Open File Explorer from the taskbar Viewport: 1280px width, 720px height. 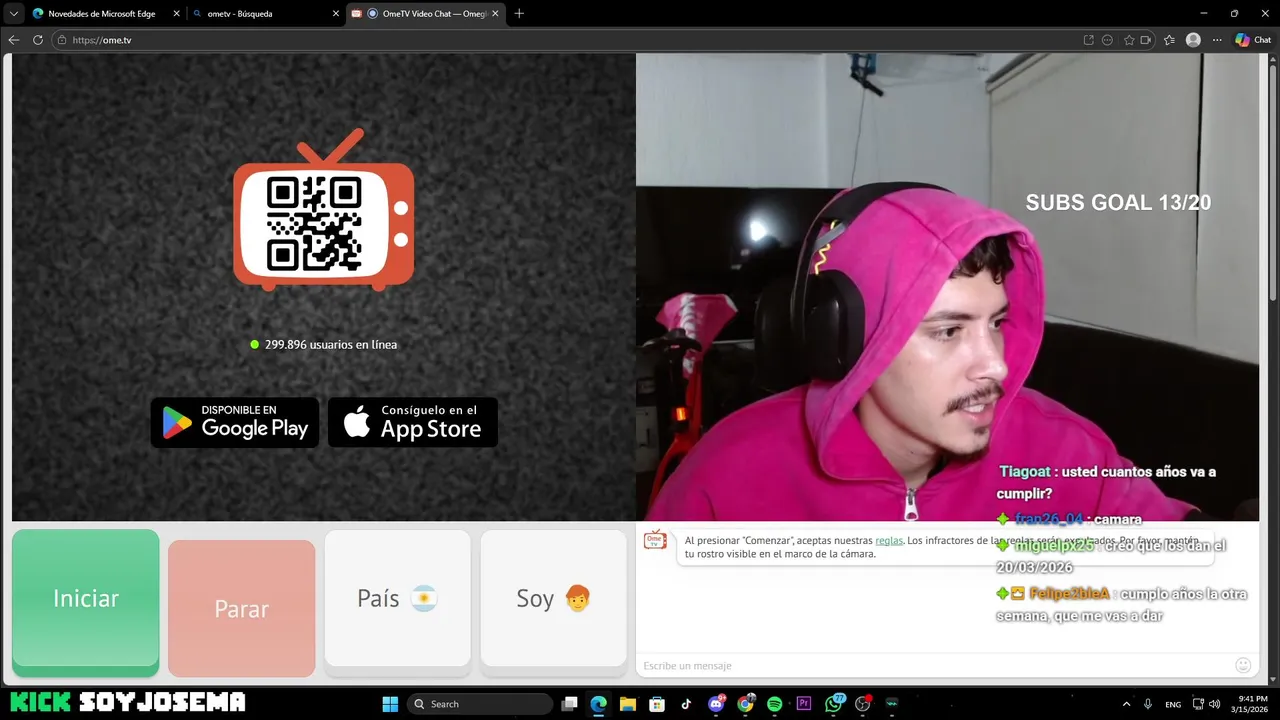click(627, 704)
